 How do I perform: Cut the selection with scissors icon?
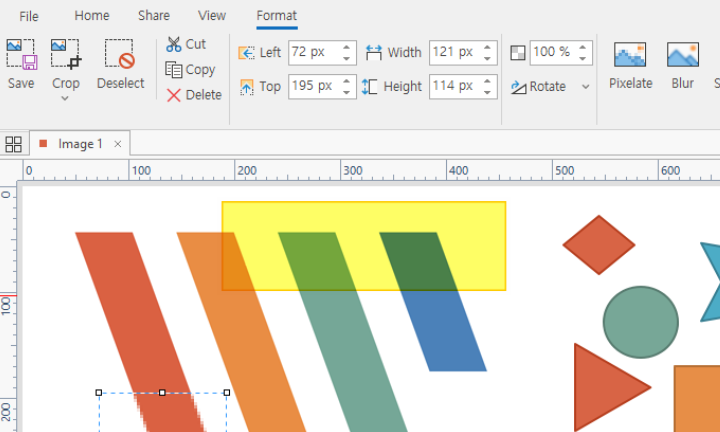point(187,44)
